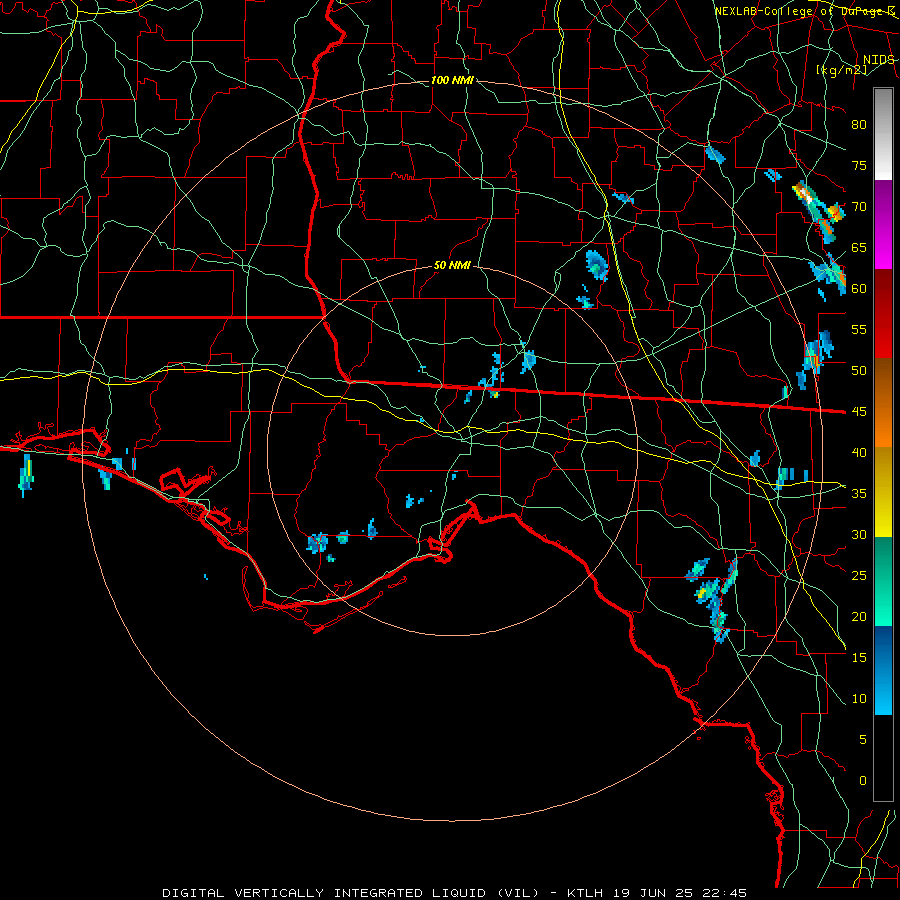Screen dimensions: 900x900
Task: Click the legend value 10
Action: [859, 699]
